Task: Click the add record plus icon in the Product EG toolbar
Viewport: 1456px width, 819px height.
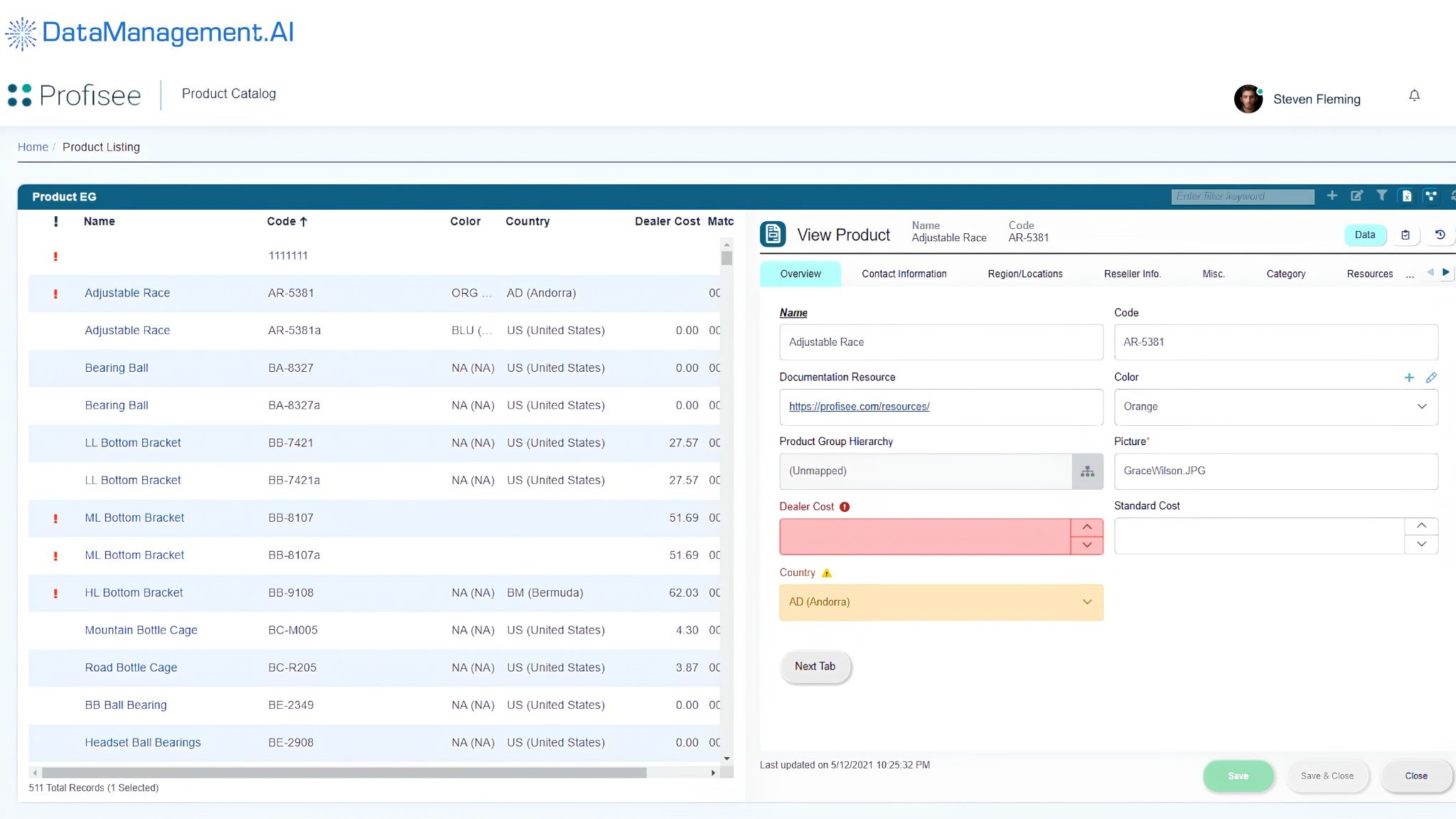Action: coord(1332,196)
